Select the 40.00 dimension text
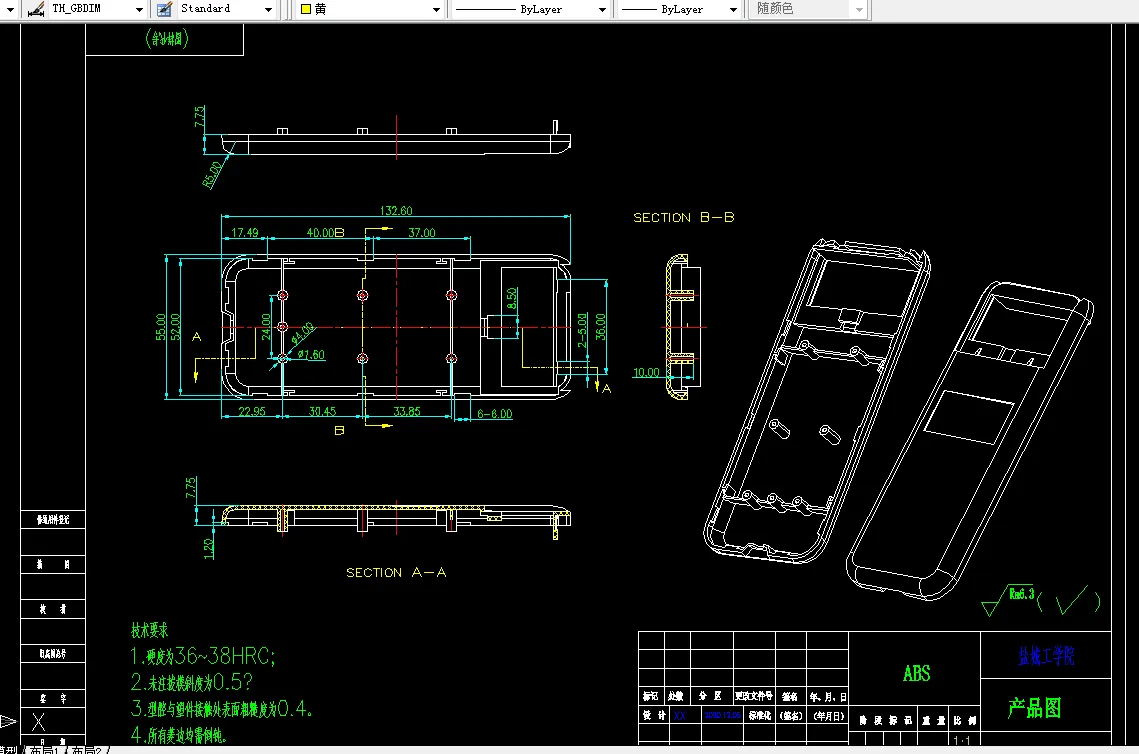Viewport: 1139px width, 754px height. coord(321,232)
